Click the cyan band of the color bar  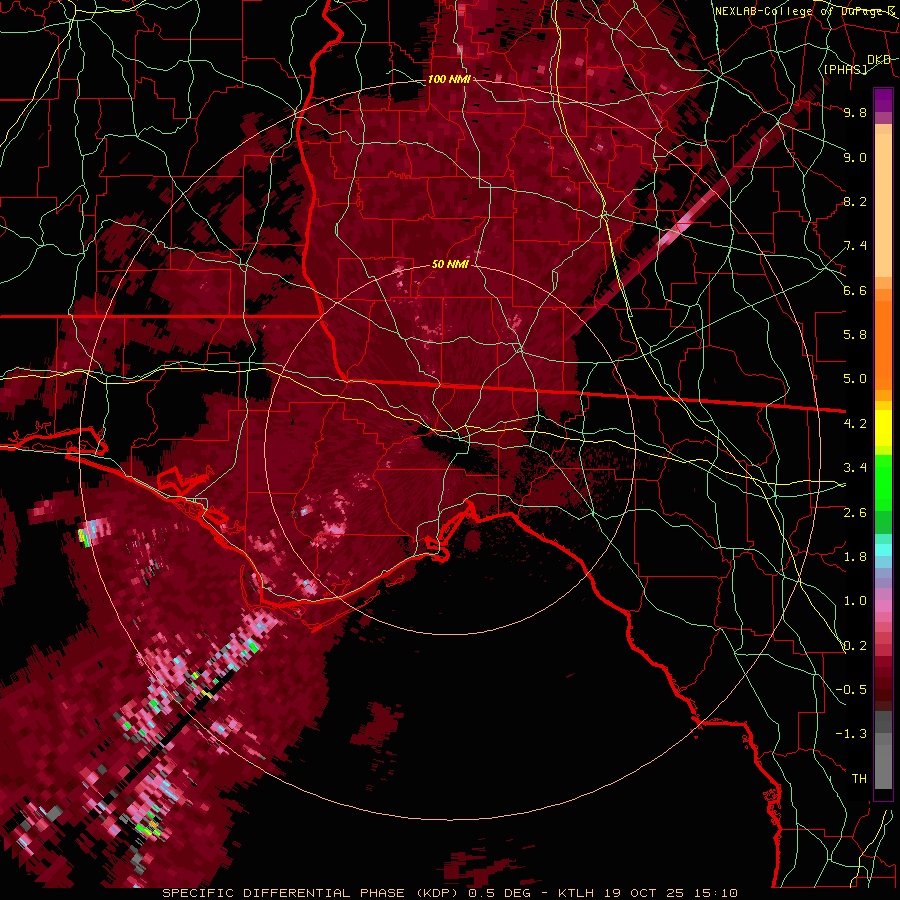(883, 550)
